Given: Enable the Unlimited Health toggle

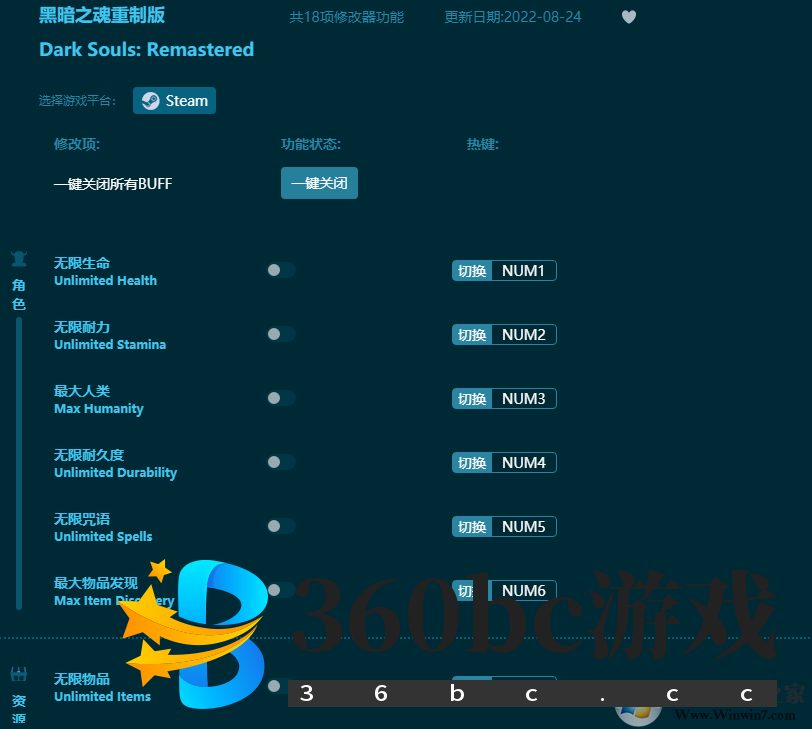Looking at the screenshot, I should 281,270.
